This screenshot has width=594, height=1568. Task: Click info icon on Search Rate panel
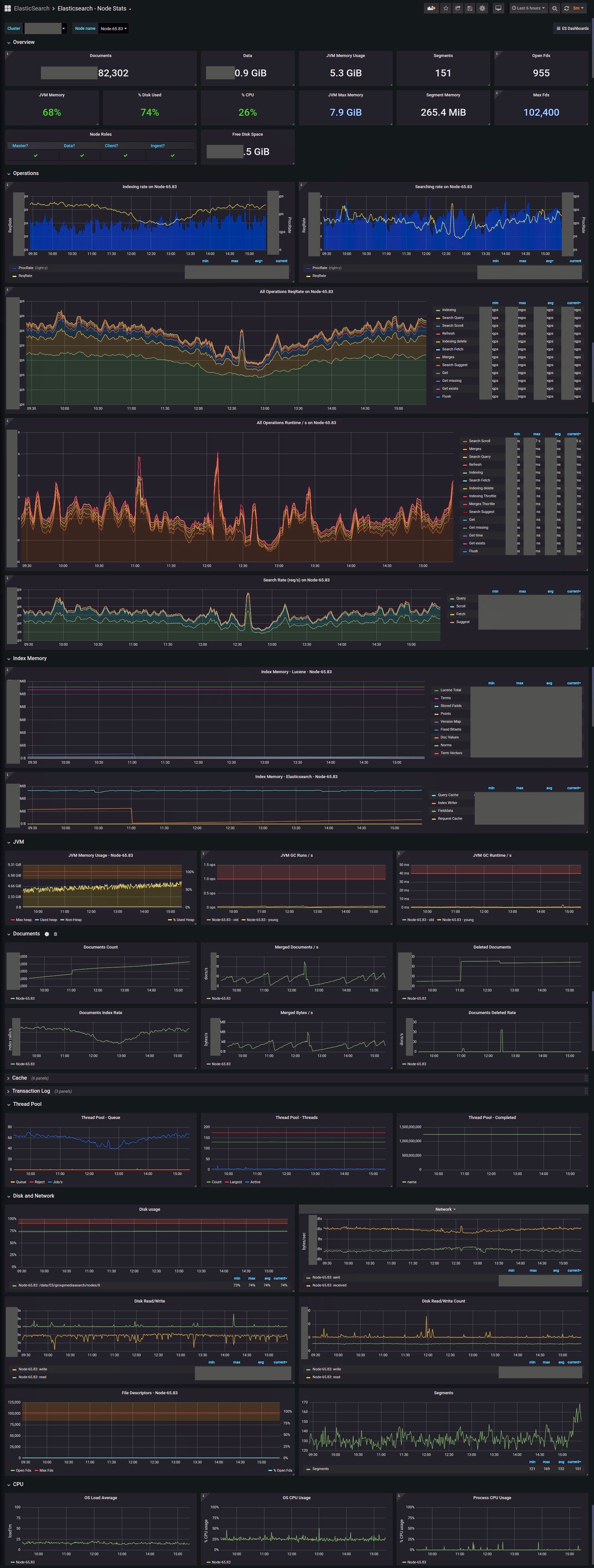[7, 578]
